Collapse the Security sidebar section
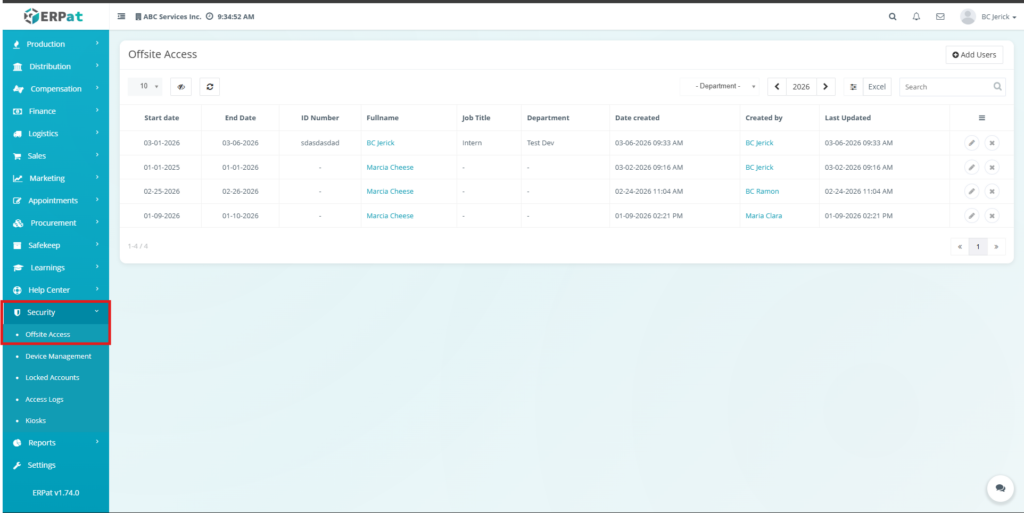This screenshot has height=513, width=1024. point(55,312)
